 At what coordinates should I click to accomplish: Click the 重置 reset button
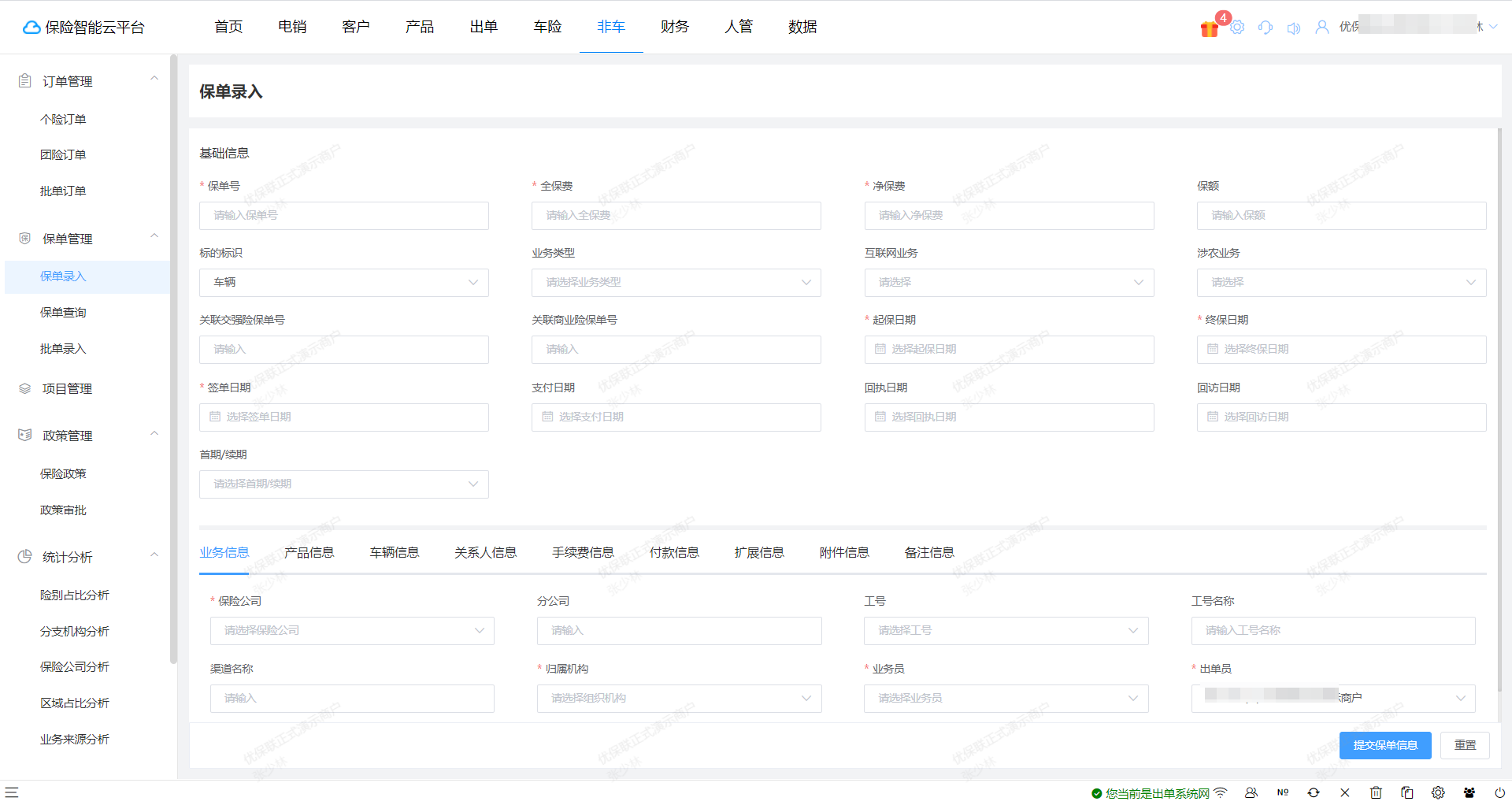coord(1465,745)
